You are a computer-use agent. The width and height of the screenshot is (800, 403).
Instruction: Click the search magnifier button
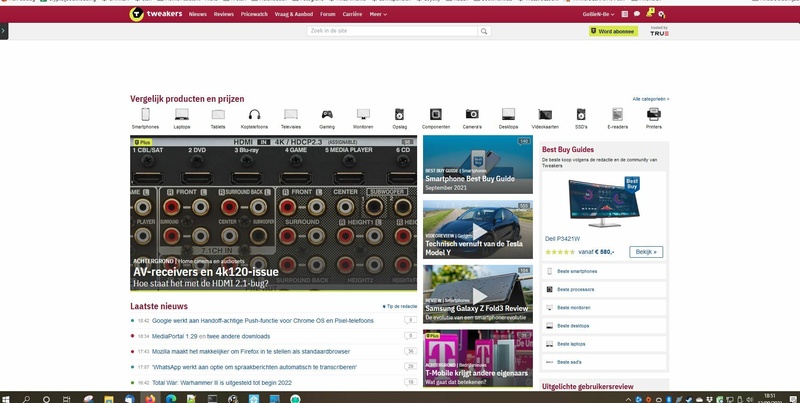click(484, 31)
